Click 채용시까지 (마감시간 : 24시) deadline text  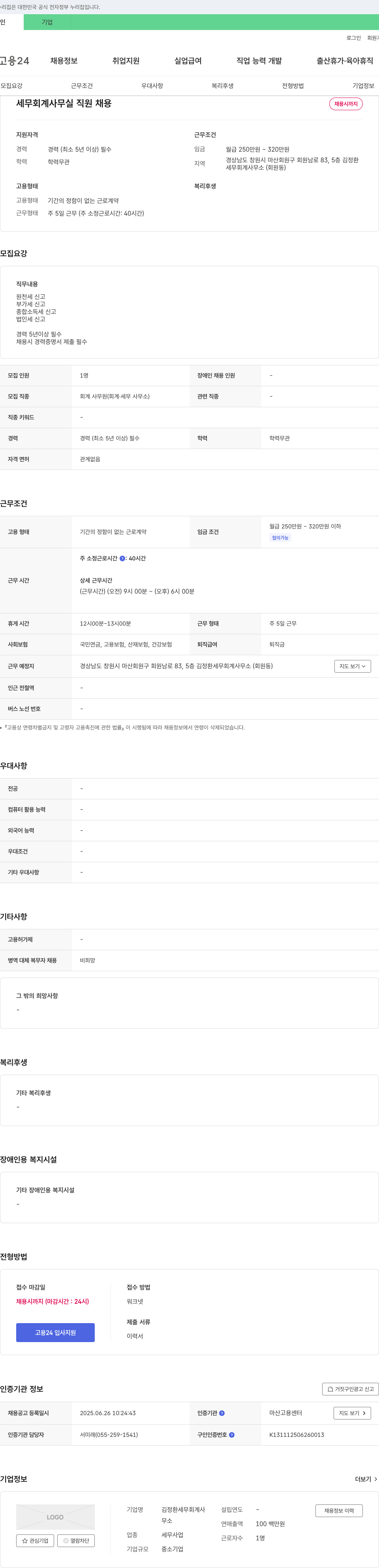53,1301
